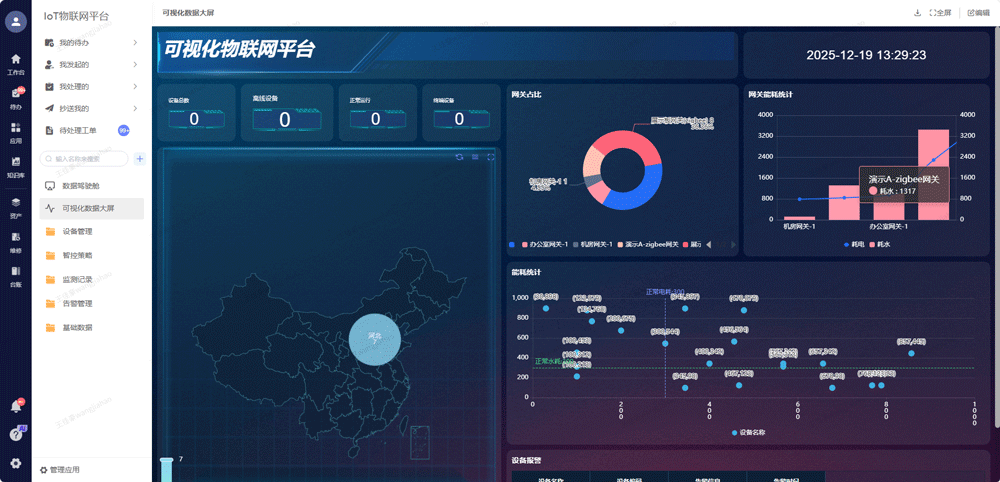Image resolution: width=1000 pixels, height=482 pixels.
Task: Open the 工作台 workbench icon in sidebar
Action: pyautogui.click(x=15, y=63)
